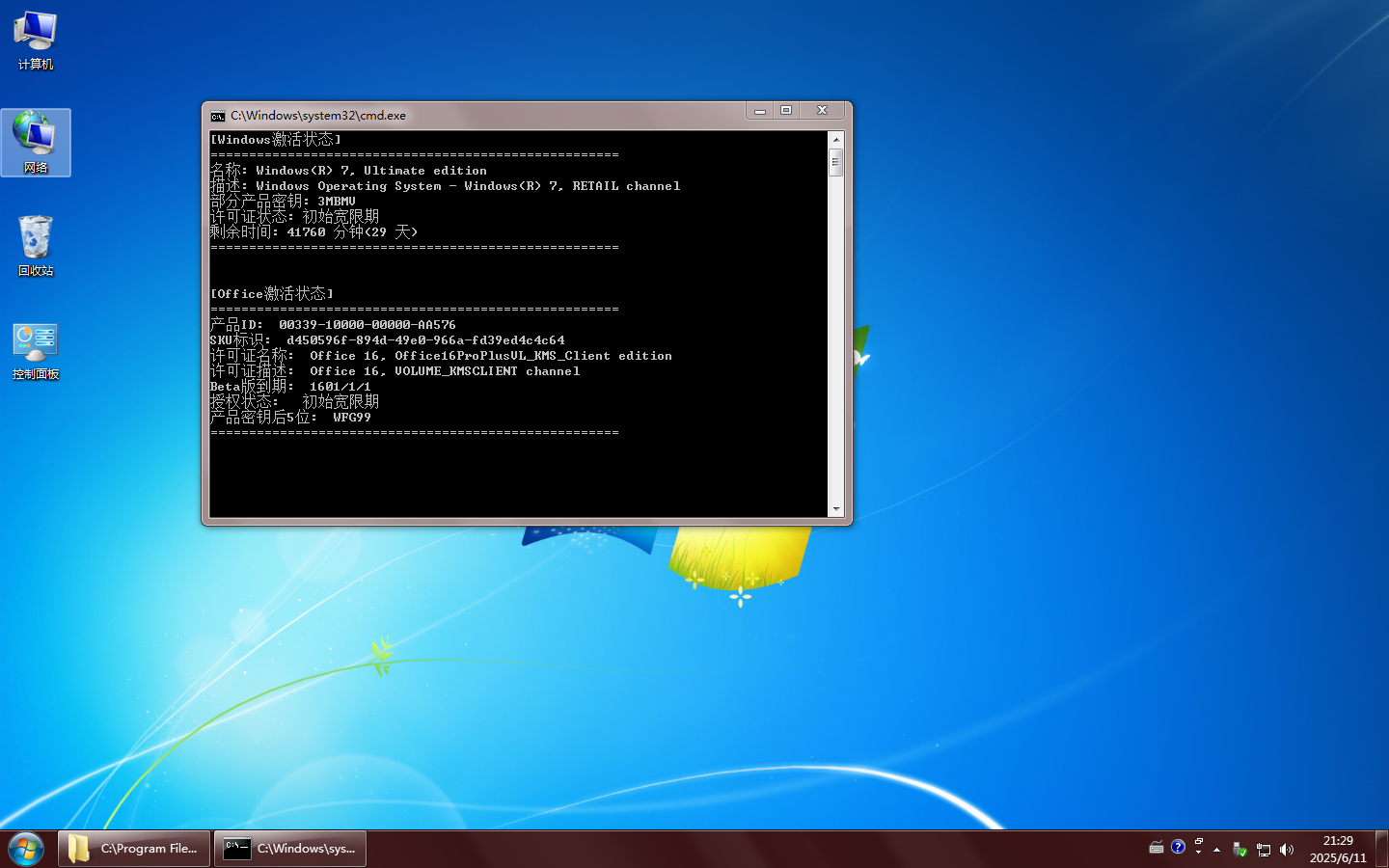Click scroll up arrow in cmd window

835,140
